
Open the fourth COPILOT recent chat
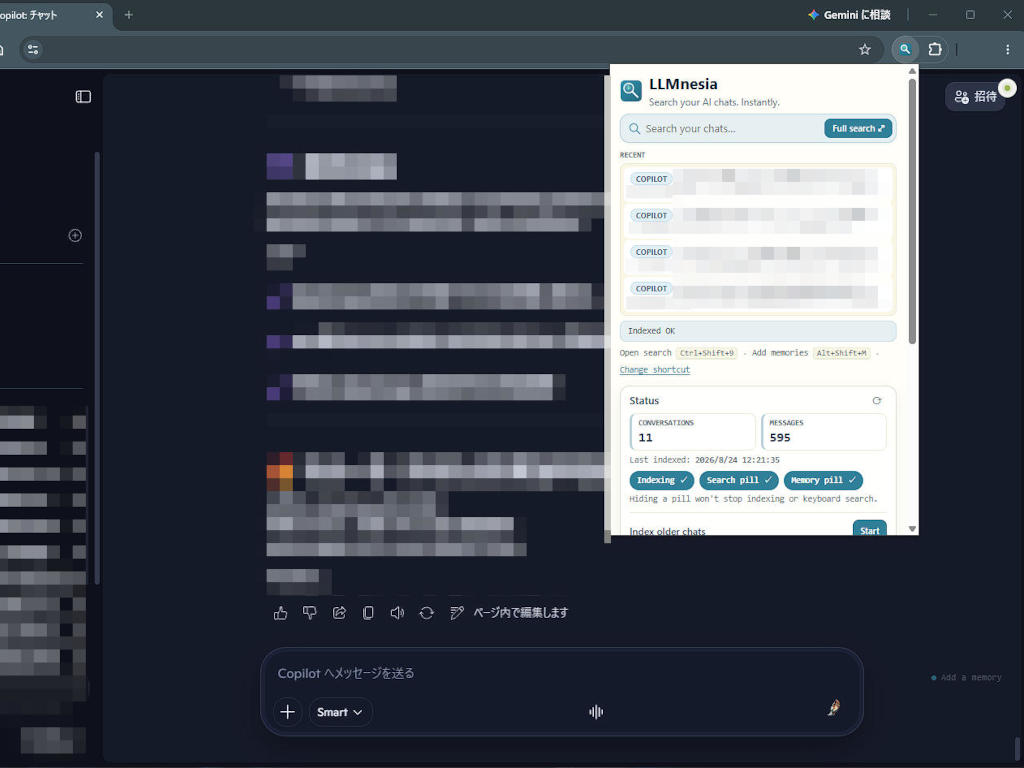coord(758,293)
